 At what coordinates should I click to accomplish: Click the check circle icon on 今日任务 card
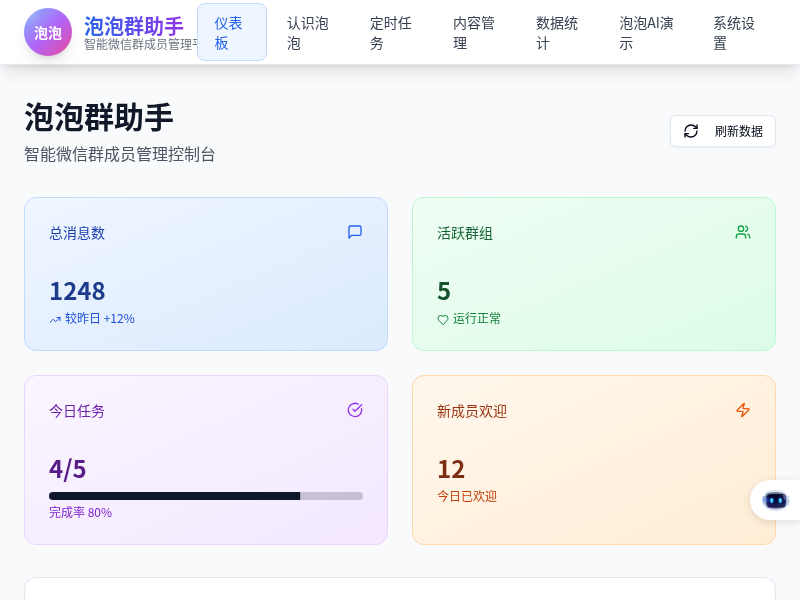(355, 410)
